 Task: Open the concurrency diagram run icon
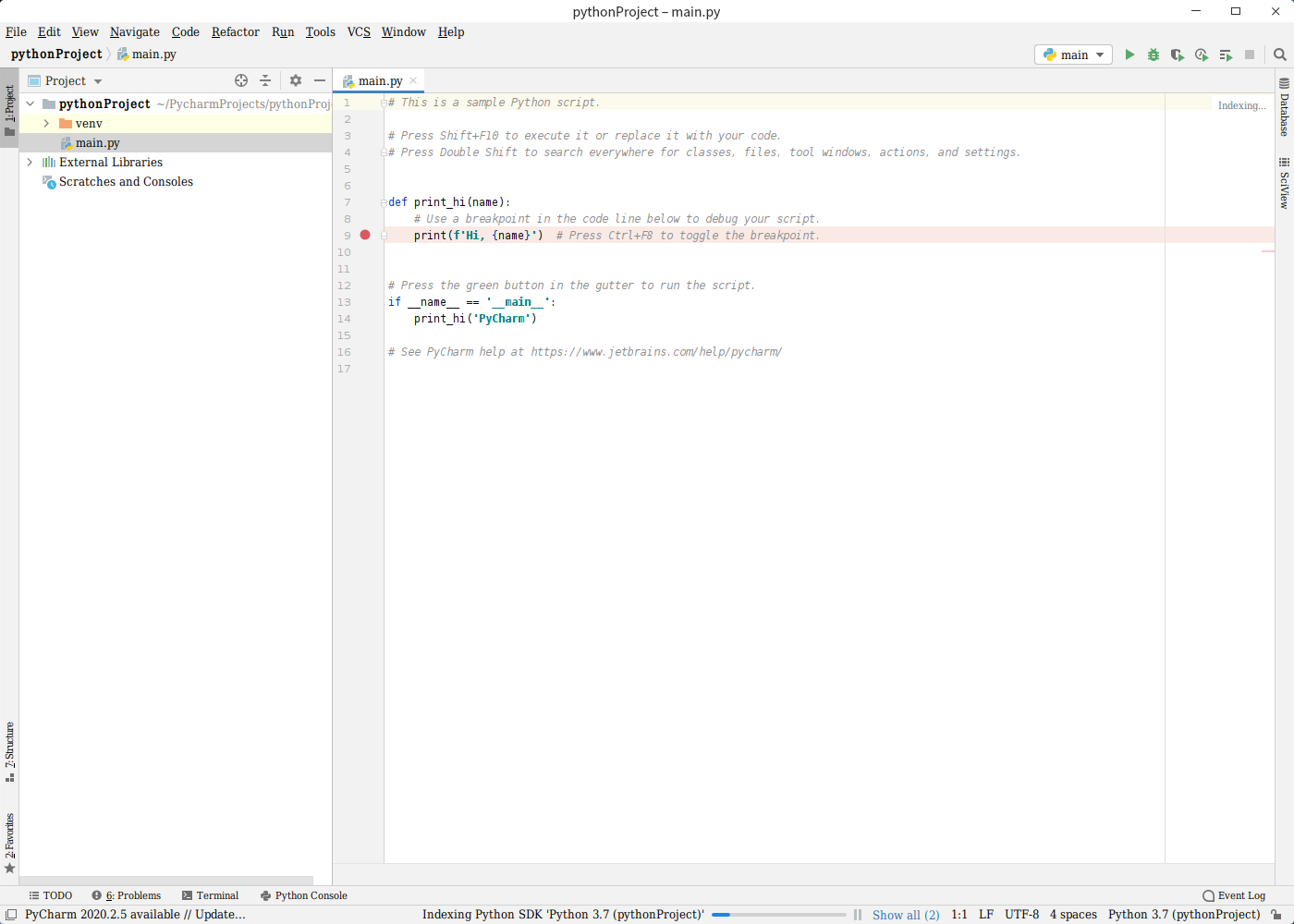pyautogui.click(x=1226, y=55)
